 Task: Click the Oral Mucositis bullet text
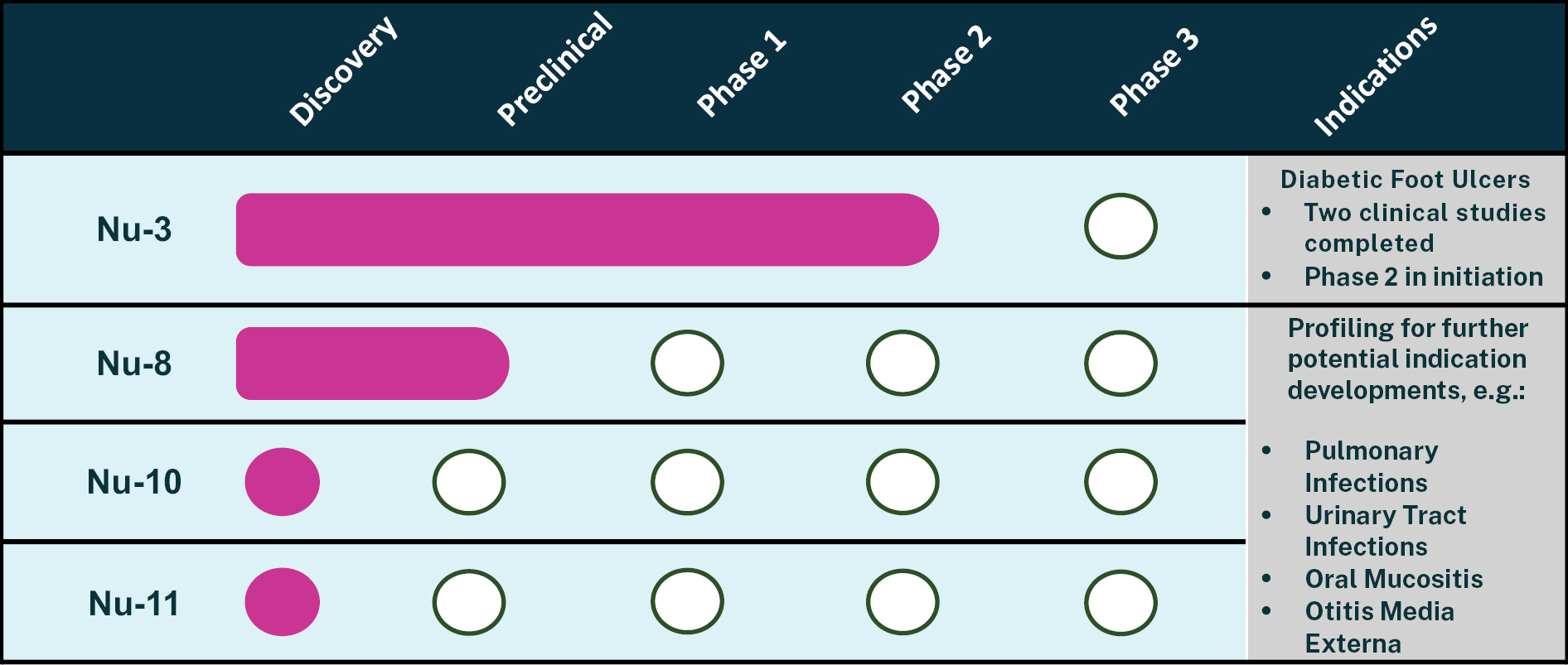tap(1393, 579)
